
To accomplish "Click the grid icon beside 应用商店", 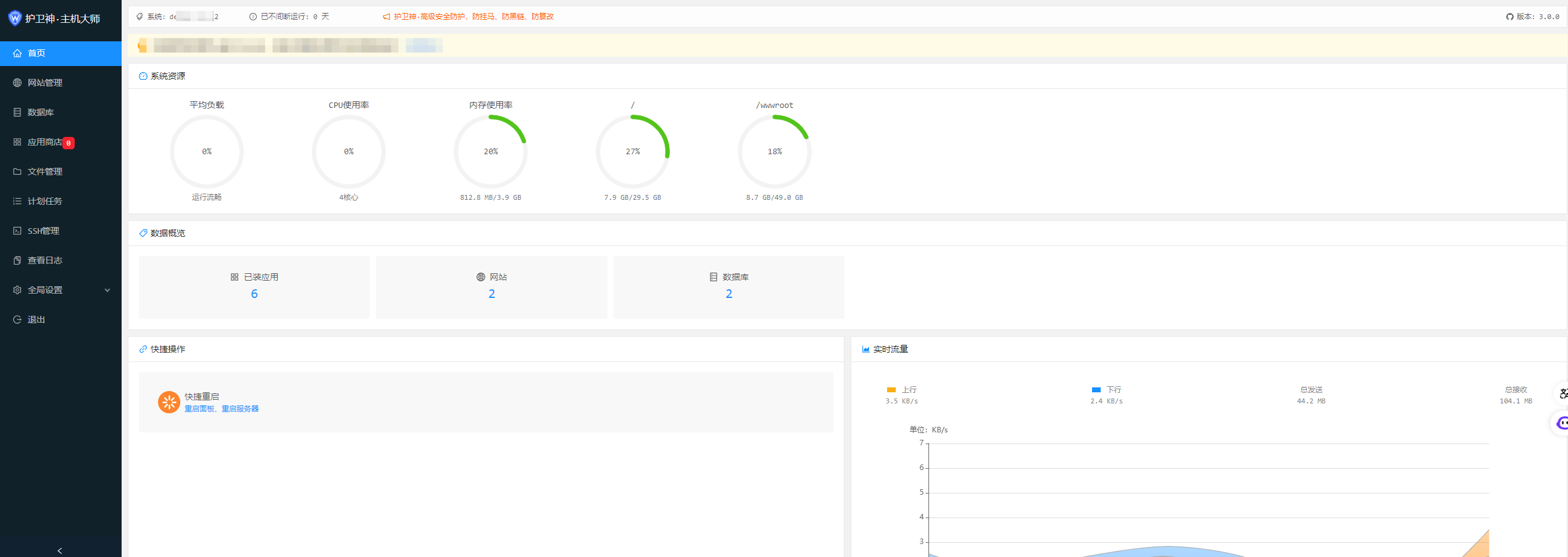I will pyautogui.click(x=17, y=142).
